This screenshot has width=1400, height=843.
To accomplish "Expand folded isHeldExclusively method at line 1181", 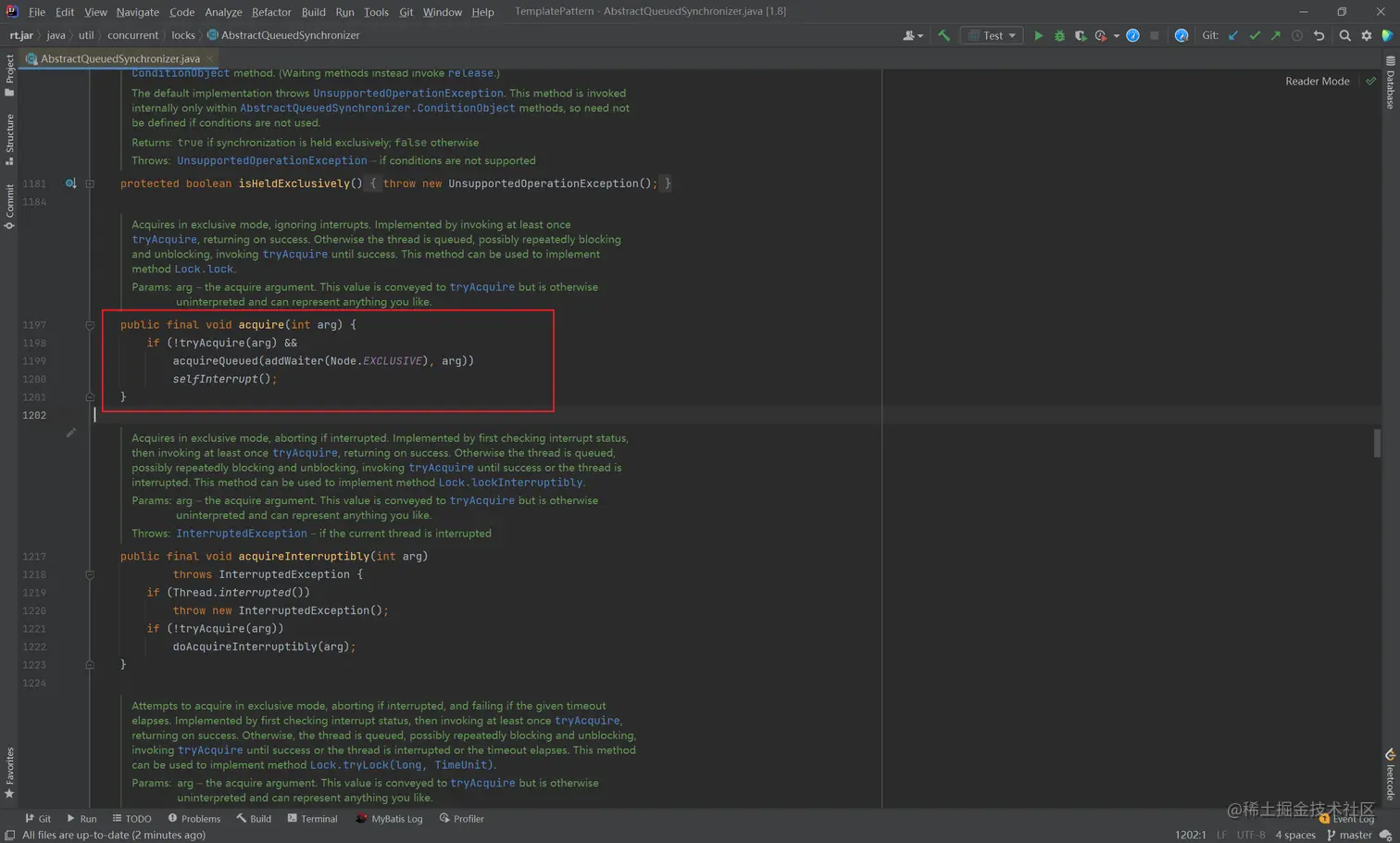I will (x=90, y=183).
